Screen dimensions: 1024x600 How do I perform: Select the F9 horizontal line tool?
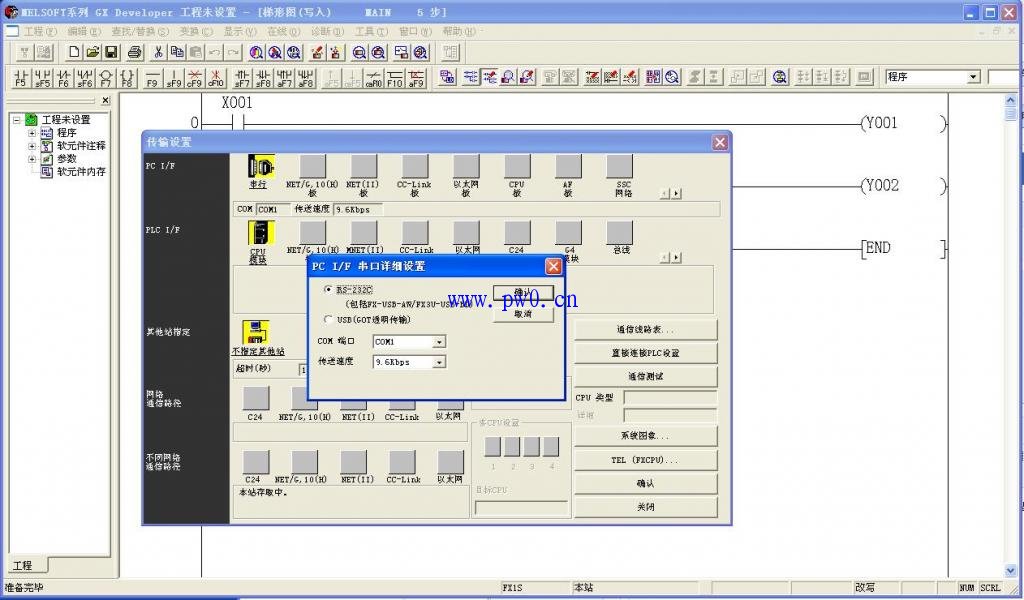(152, 78)
